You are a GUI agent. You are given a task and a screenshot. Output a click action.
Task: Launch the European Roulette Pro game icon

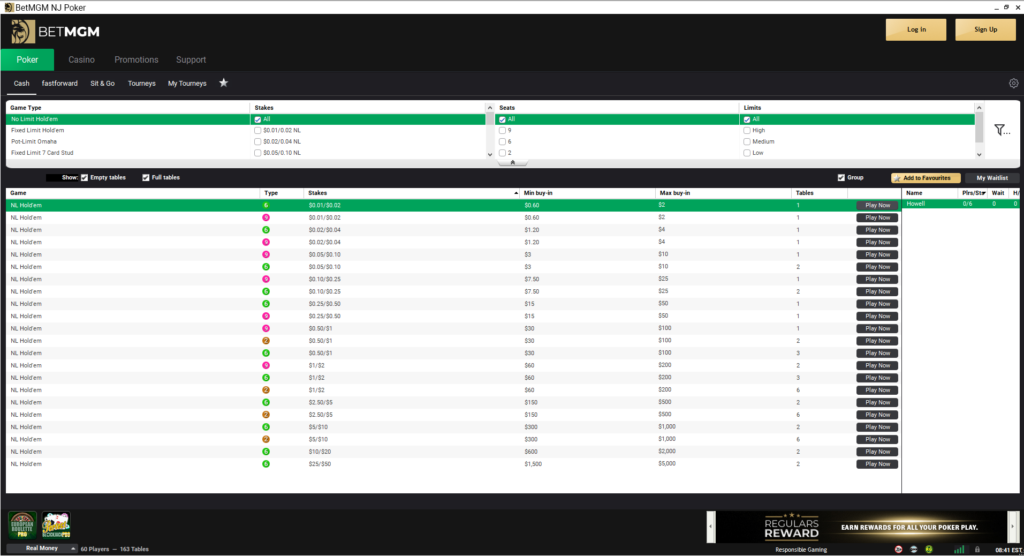click(22, 525)
